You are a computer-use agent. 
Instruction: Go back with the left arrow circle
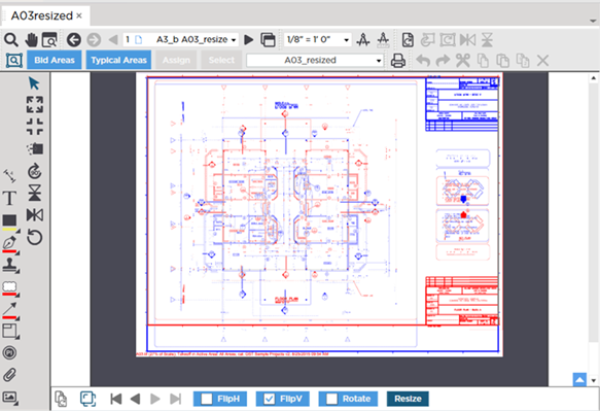click(x=73, y=39)
